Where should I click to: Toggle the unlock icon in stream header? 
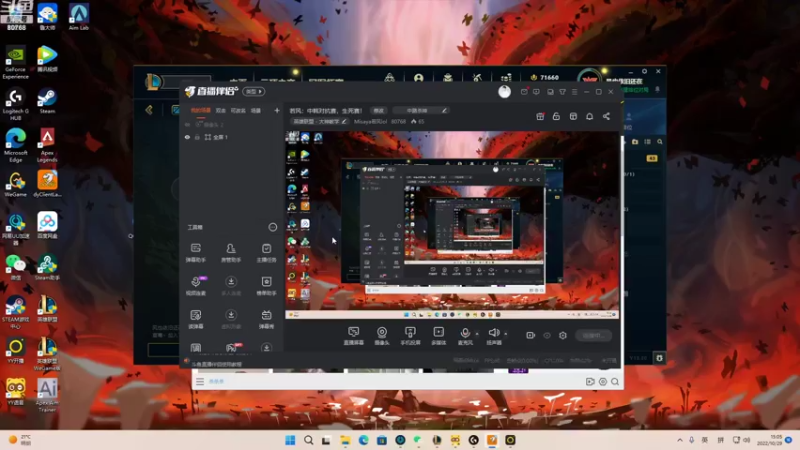pyautogui.click(x=556, y=116)
